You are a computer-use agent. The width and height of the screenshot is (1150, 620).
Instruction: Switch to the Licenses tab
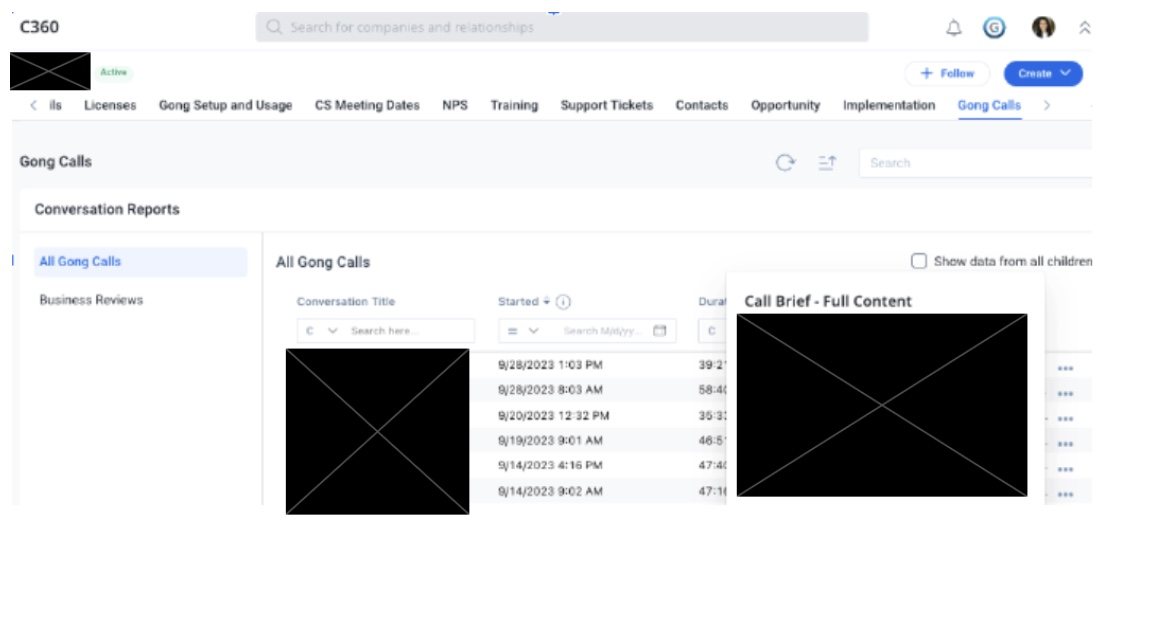[110, 105]
